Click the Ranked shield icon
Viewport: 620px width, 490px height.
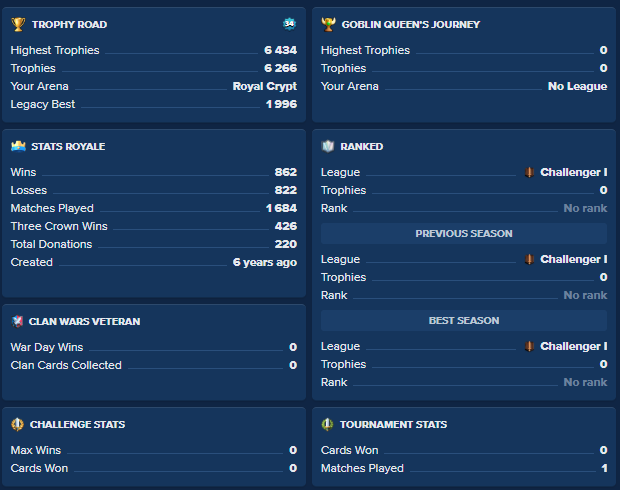[x=328, y=146]
